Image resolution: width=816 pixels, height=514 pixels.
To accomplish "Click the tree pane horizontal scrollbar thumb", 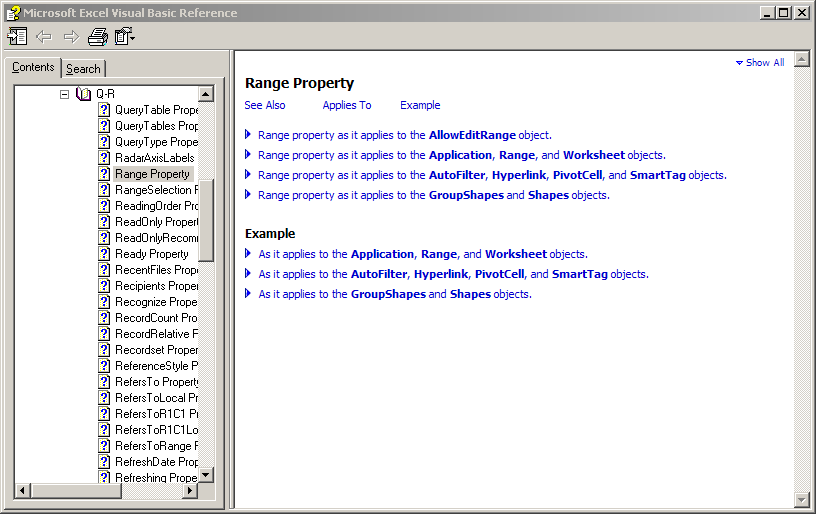I will click(76, 491).
